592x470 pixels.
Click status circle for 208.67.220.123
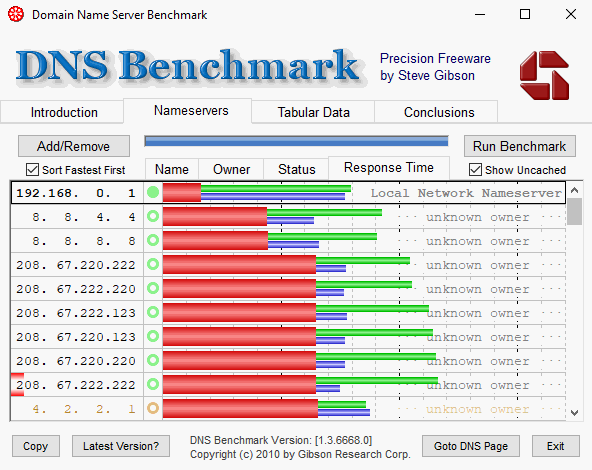coord(153,336)
